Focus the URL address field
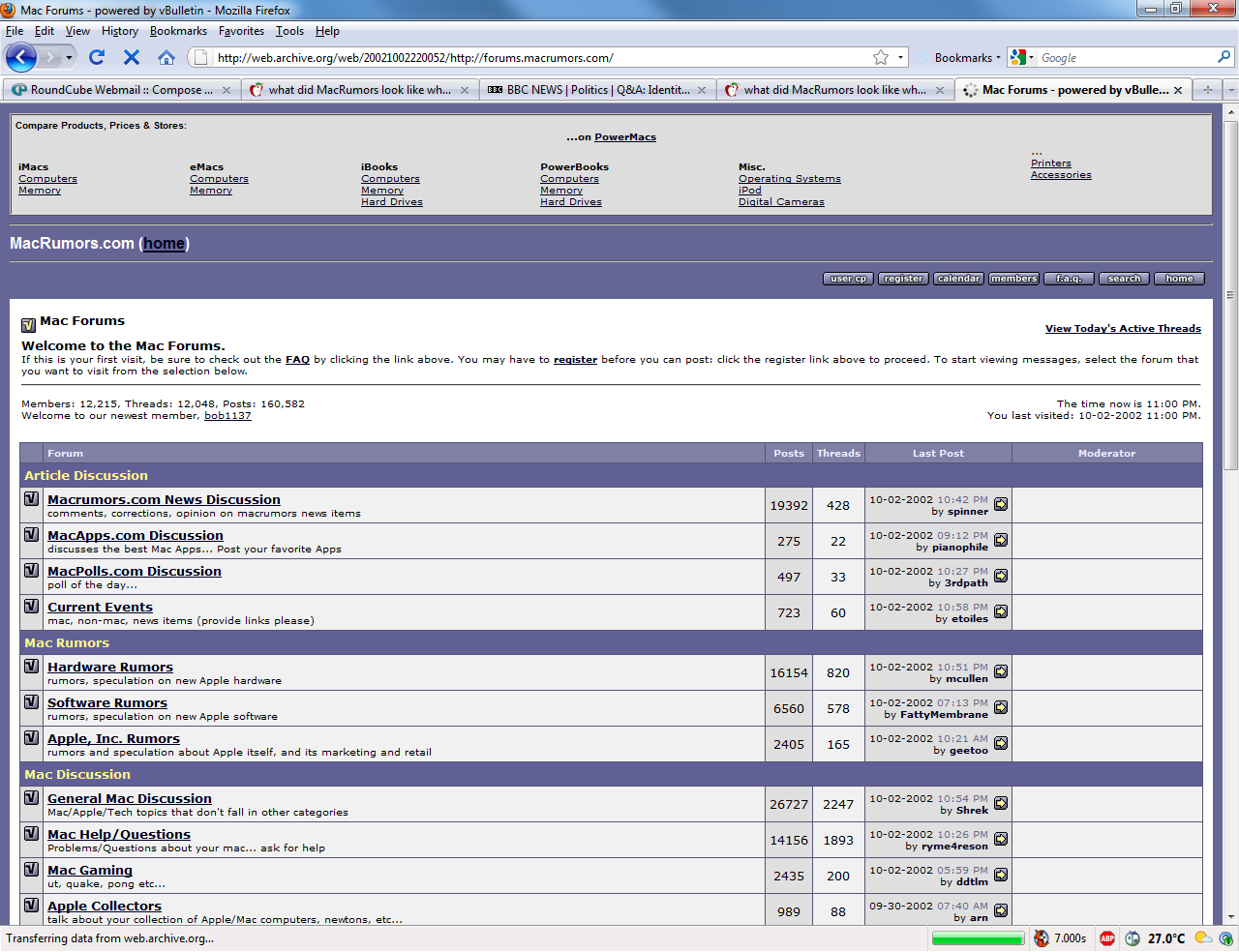 pyautogui.click(x=542, y=58)
